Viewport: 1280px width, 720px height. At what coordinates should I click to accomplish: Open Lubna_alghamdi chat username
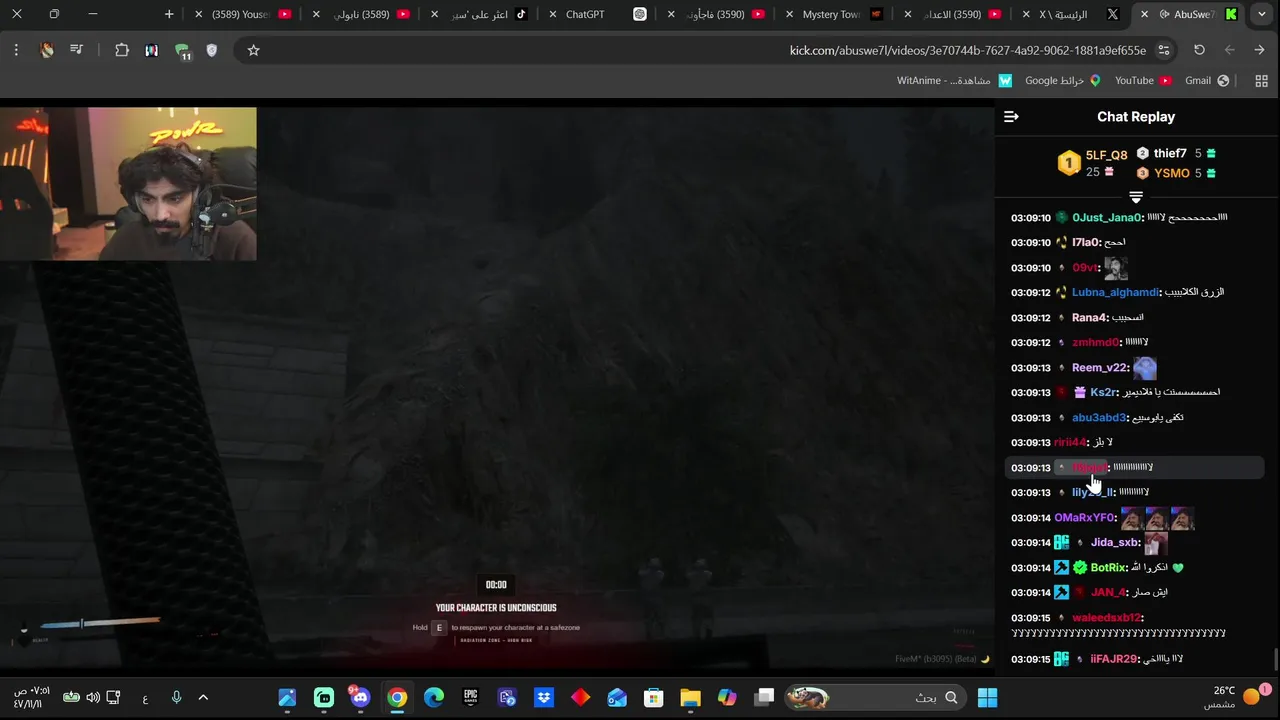(x=1115, y=293)
